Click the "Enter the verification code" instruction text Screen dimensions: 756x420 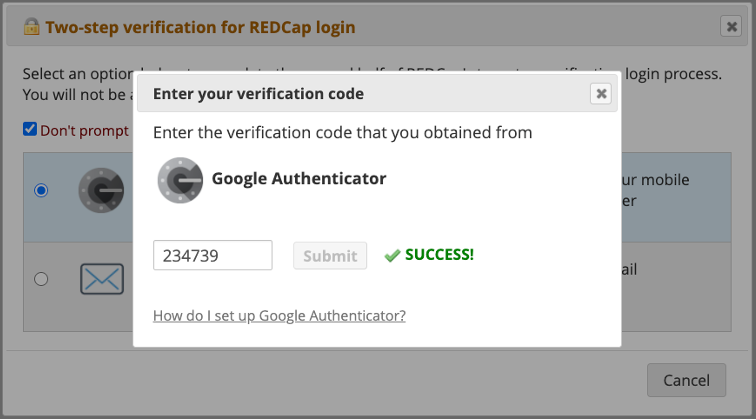pyautogui.click(x=342, y=132)
